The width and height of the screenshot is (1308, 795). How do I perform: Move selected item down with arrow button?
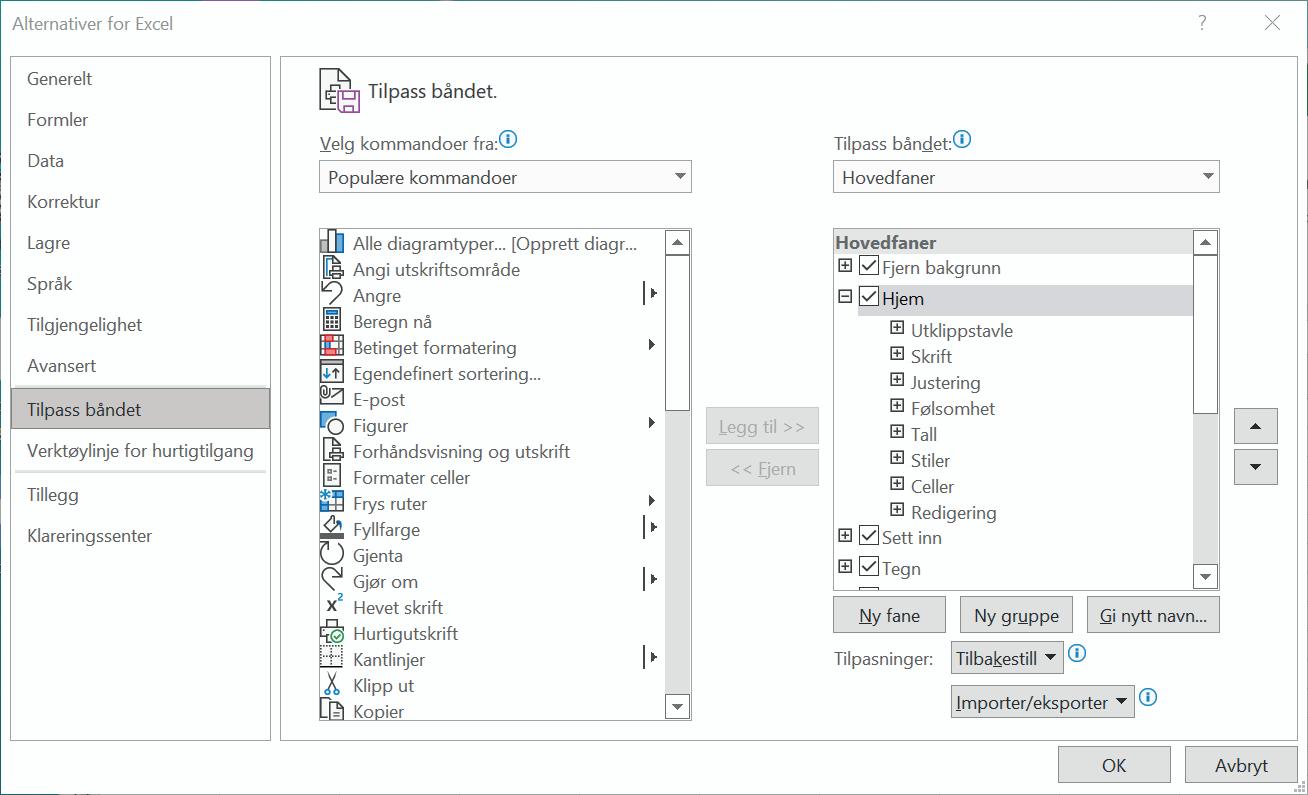point(1256,466)
